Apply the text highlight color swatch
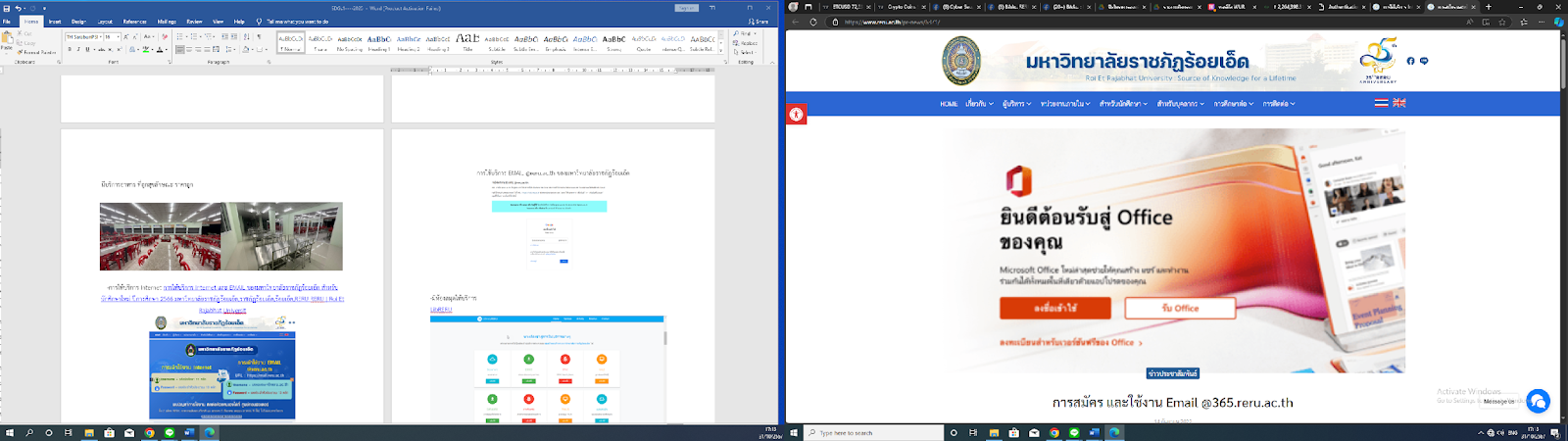 click(x=145, y=49)
